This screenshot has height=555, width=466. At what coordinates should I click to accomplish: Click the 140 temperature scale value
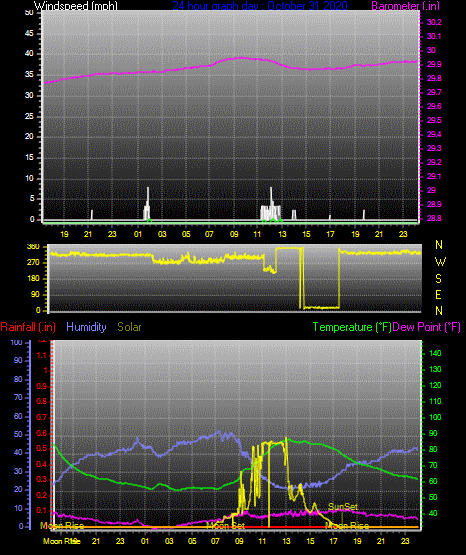(435, 353)
